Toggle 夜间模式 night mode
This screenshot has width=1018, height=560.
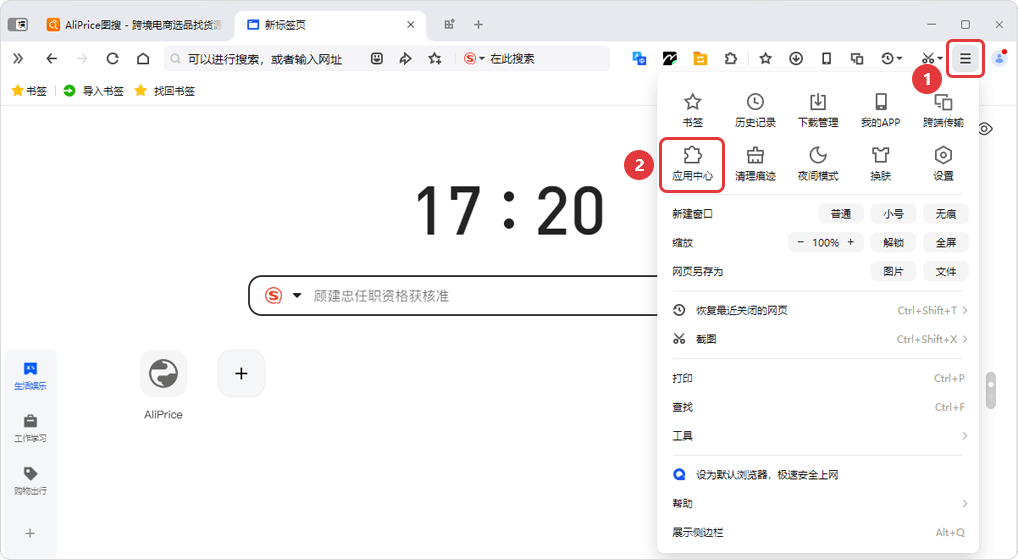(x=817, y=164)
